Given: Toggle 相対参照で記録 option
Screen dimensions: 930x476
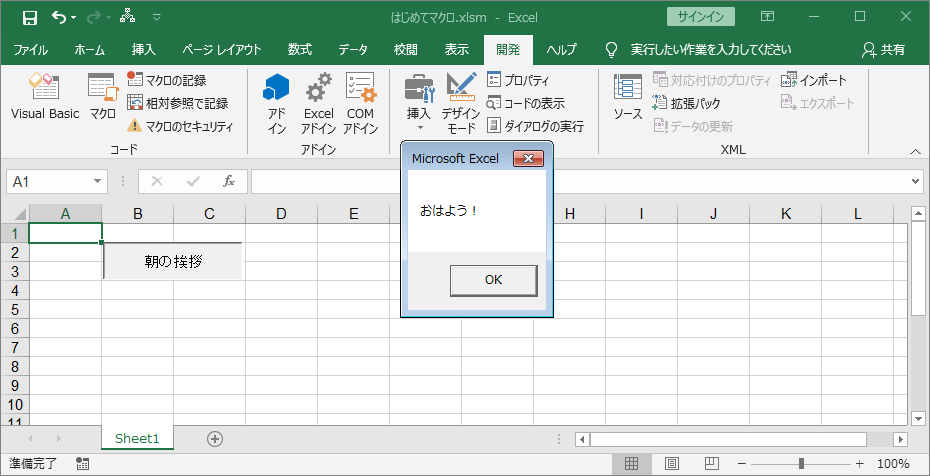Looking at the screenshot, I should (x=177, y=103).
